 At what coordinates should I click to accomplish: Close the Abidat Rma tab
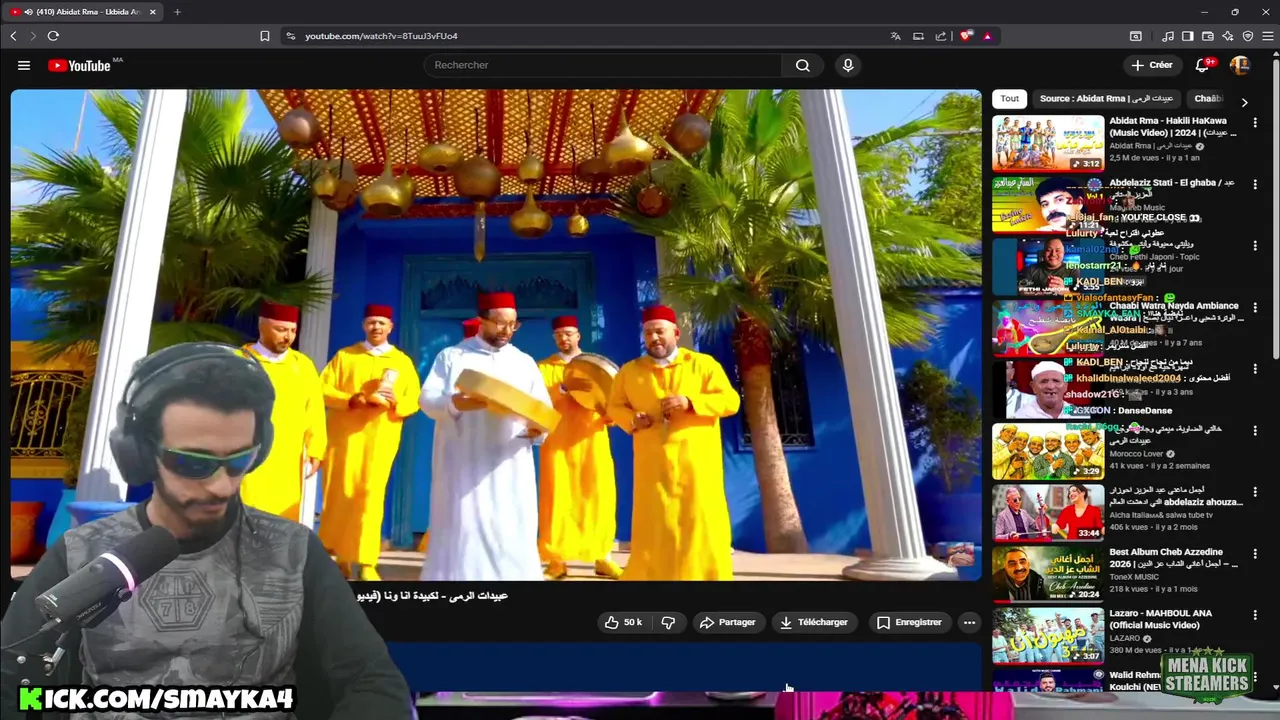[153, 12]
